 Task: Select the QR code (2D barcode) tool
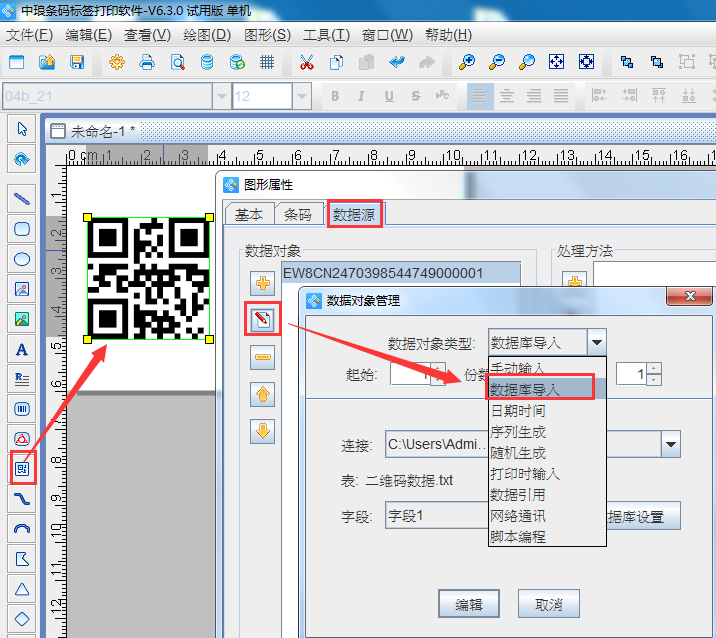[22, 468]
